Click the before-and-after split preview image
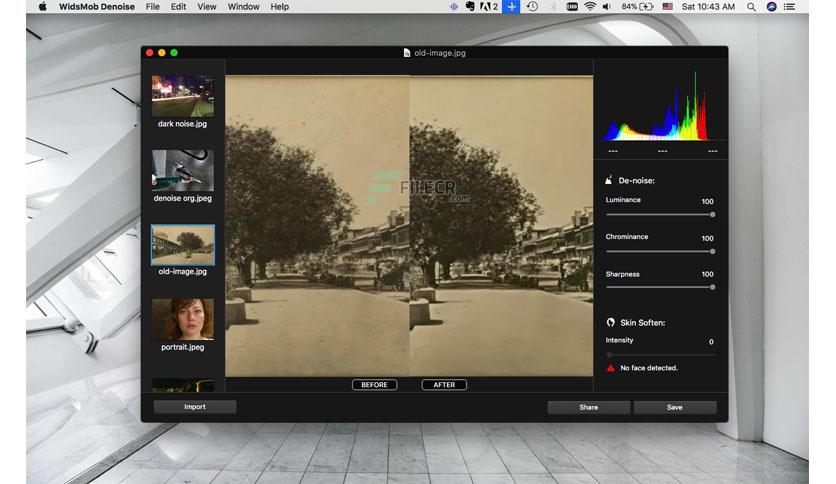 (409, 226)
